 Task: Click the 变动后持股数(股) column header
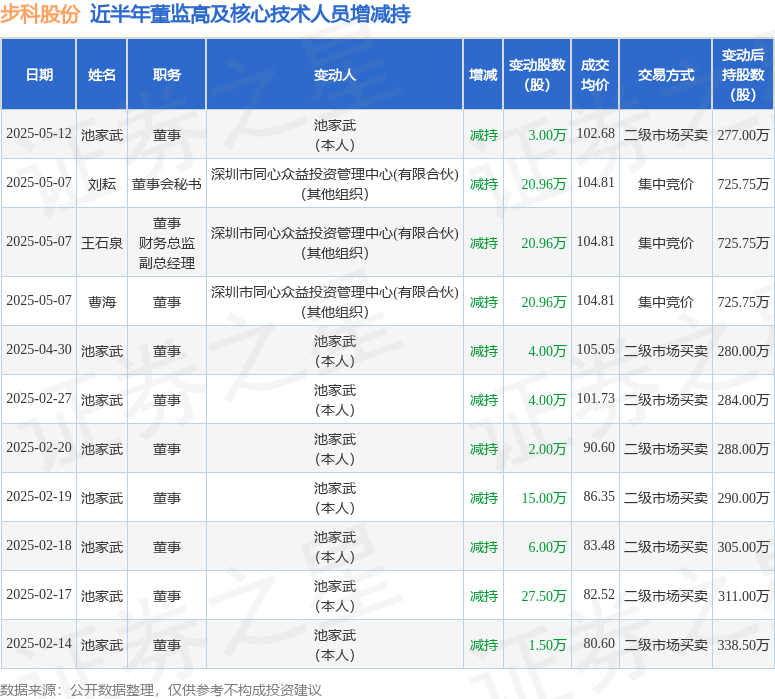point(743,75)
